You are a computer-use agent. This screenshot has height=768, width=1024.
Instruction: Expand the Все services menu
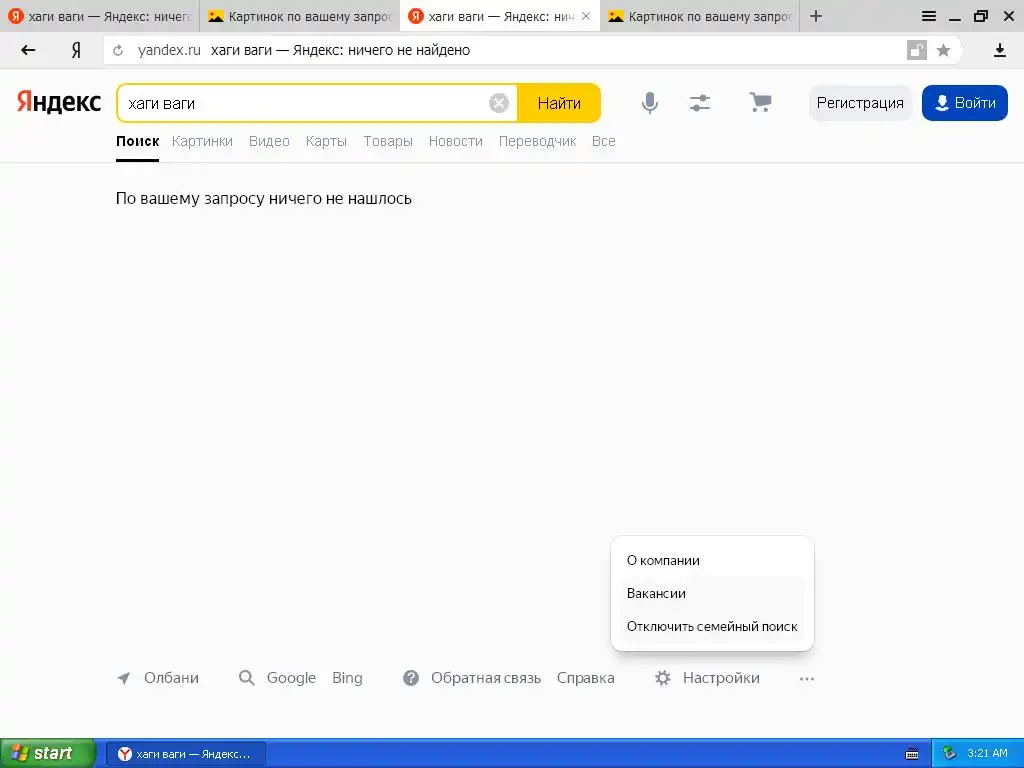pyautogui.click(x=603, y=141)
